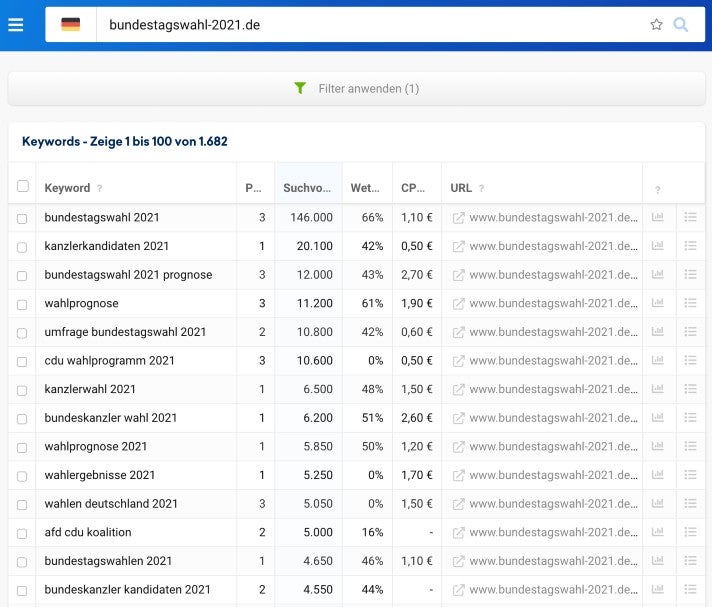Click help icon next to Keyword header
The height and width of the screenshot is (607, 712).
pos(100,188)
